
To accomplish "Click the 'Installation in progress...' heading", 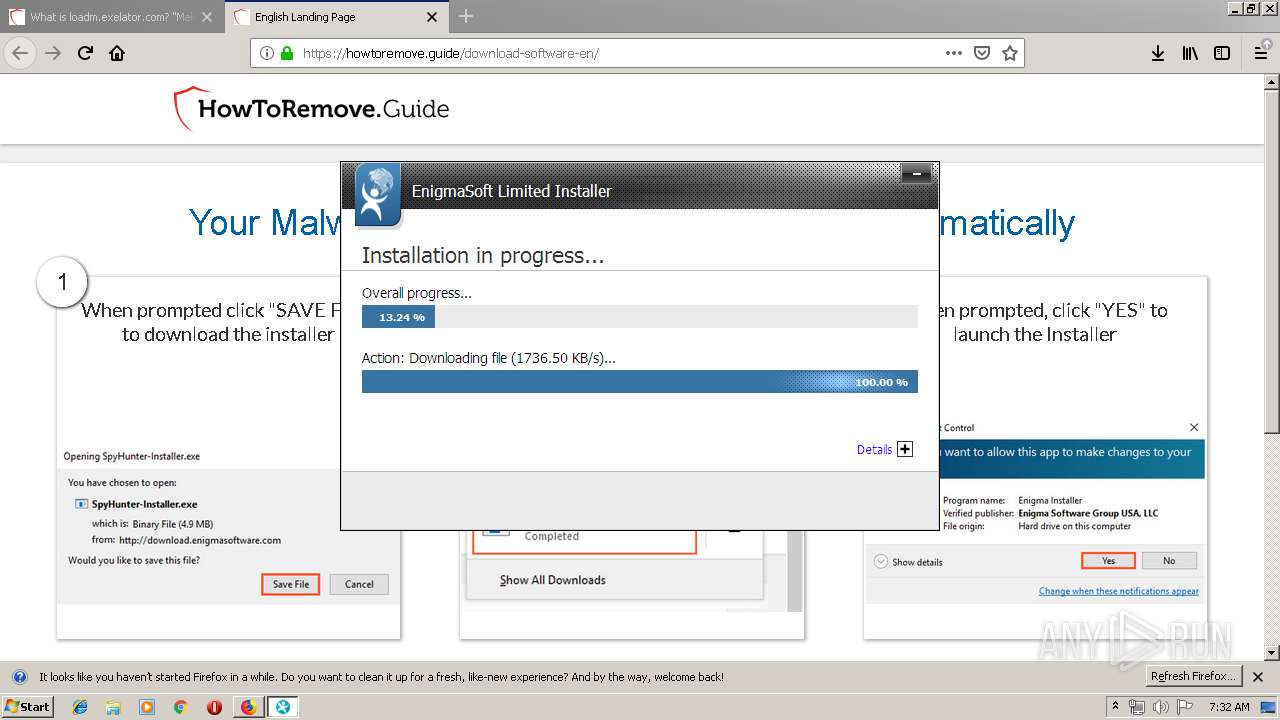I will (x=483, y=255).
